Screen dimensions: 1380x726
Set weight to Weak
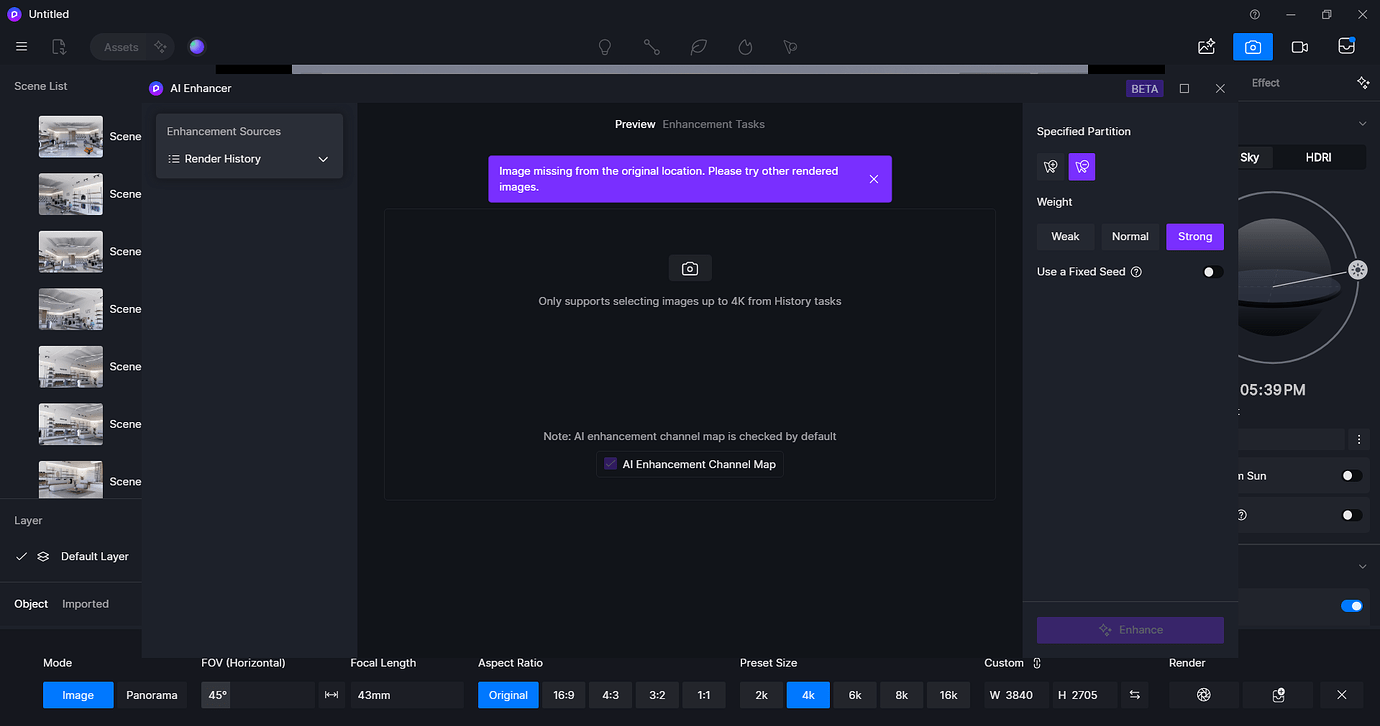[1065, 236]
